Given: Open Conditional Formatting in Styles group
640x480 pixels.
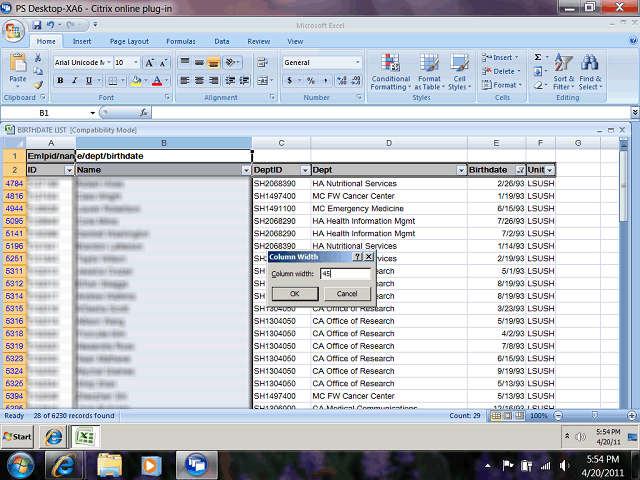Looking at the screenshot, I should point(390,72).
